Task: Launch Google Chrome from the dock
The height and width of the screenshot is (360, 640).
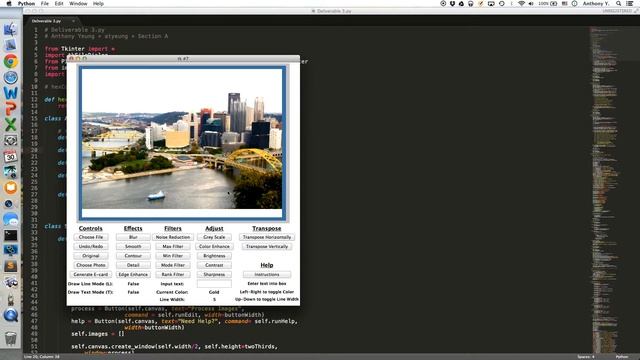Action: pos(11,61)
